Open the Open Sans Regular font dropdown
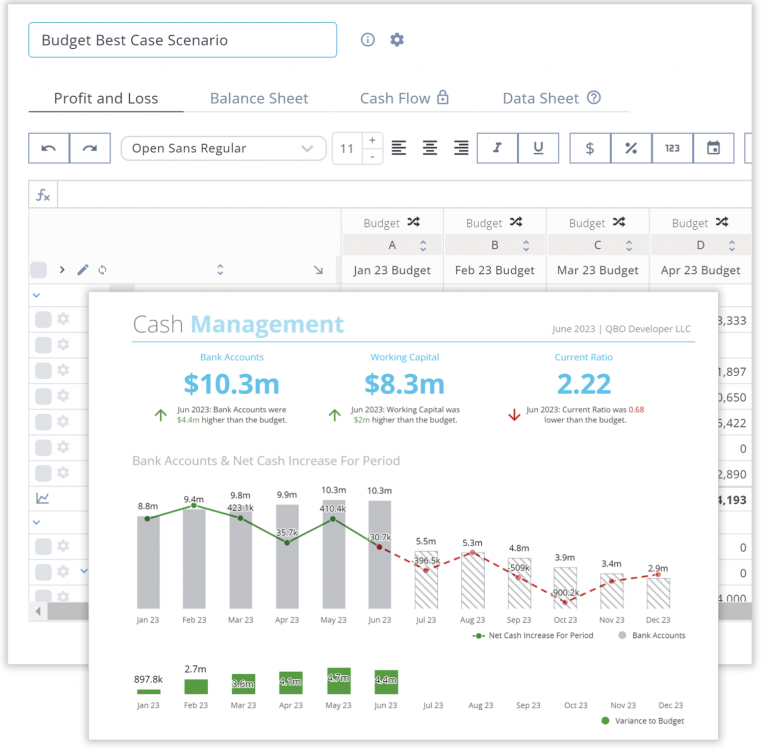 pos(223,148)
